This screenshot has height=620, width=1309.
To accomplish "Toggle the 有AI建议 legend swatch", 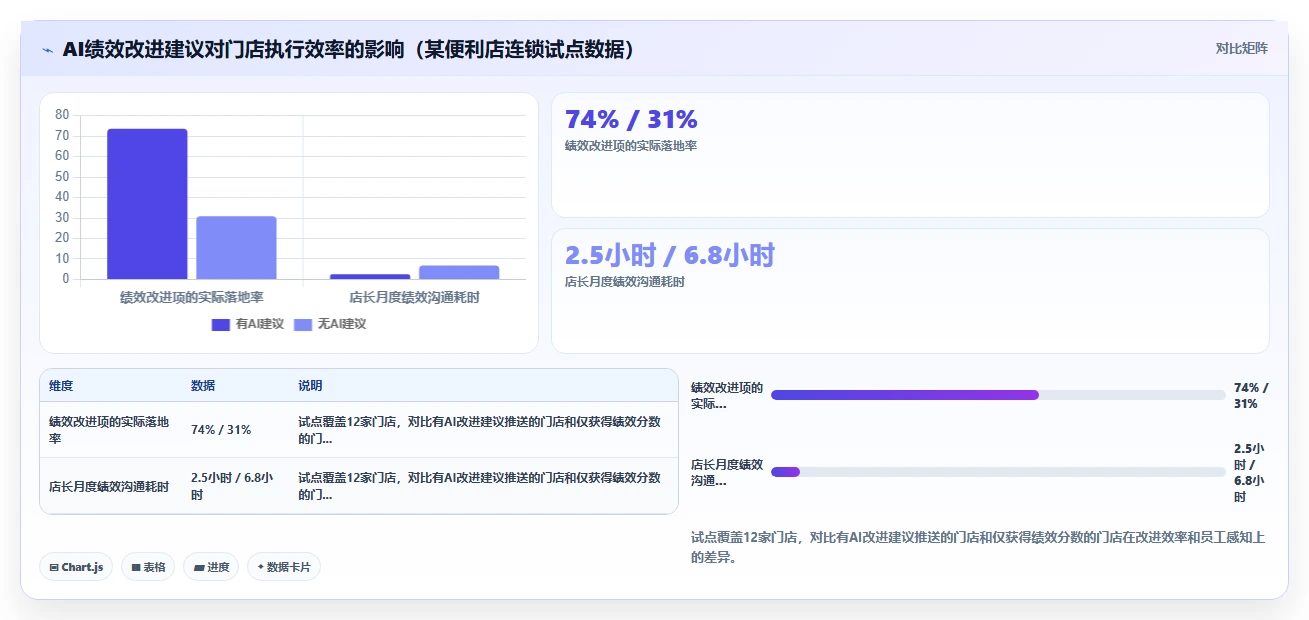I will [x=221, y=324].
